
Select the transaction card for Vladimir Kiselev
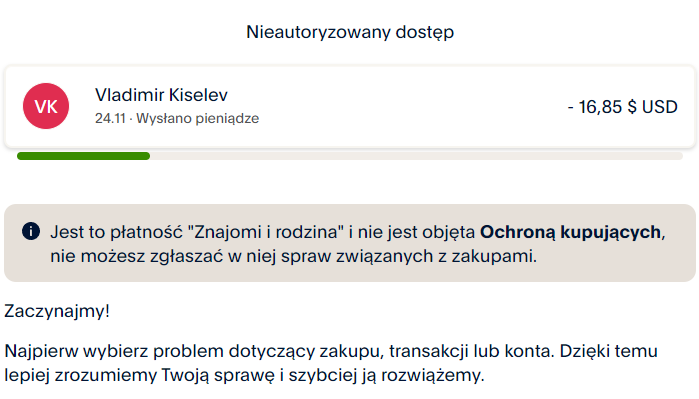[350, 107]
